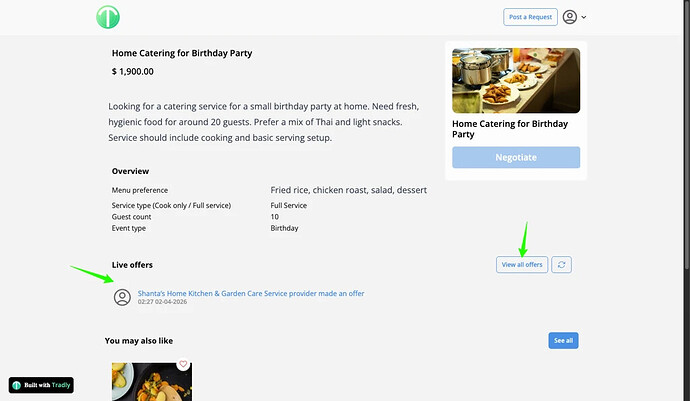Screen dimensions: 690x401
Task: Refresh the live offers list
Action: tap(562, 265)
